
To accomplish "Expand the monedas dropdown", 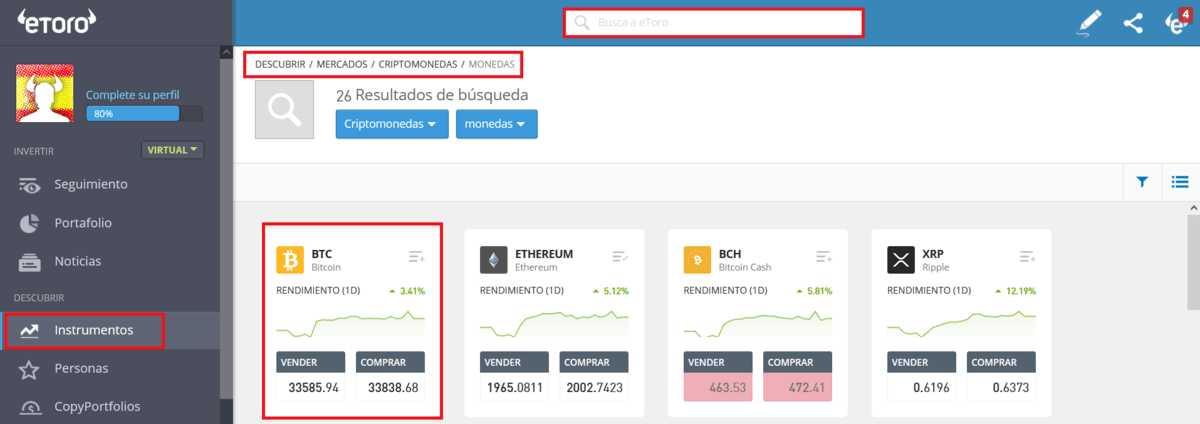I will [497, 124].
